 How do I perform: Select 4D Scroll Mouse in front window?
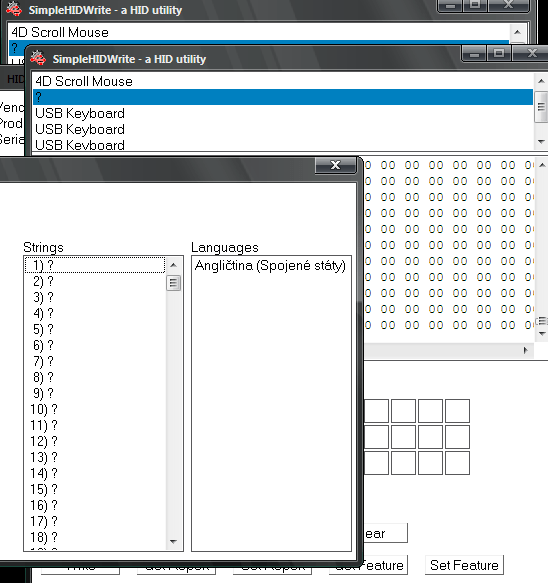point(283,81)
